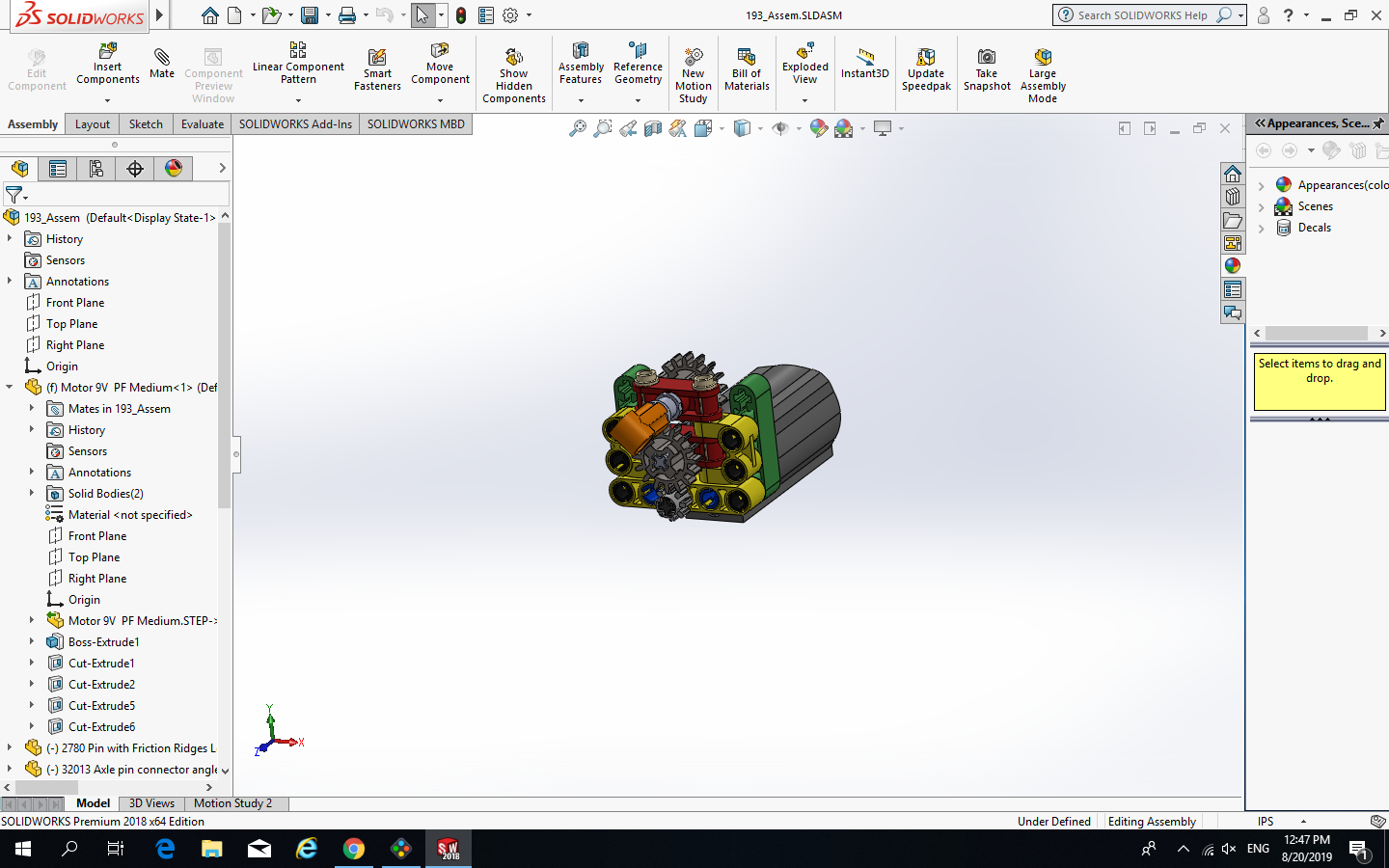Switch to Motion Study 2 tab
This screenshot has width=1389, height=868.
[232, 803]
